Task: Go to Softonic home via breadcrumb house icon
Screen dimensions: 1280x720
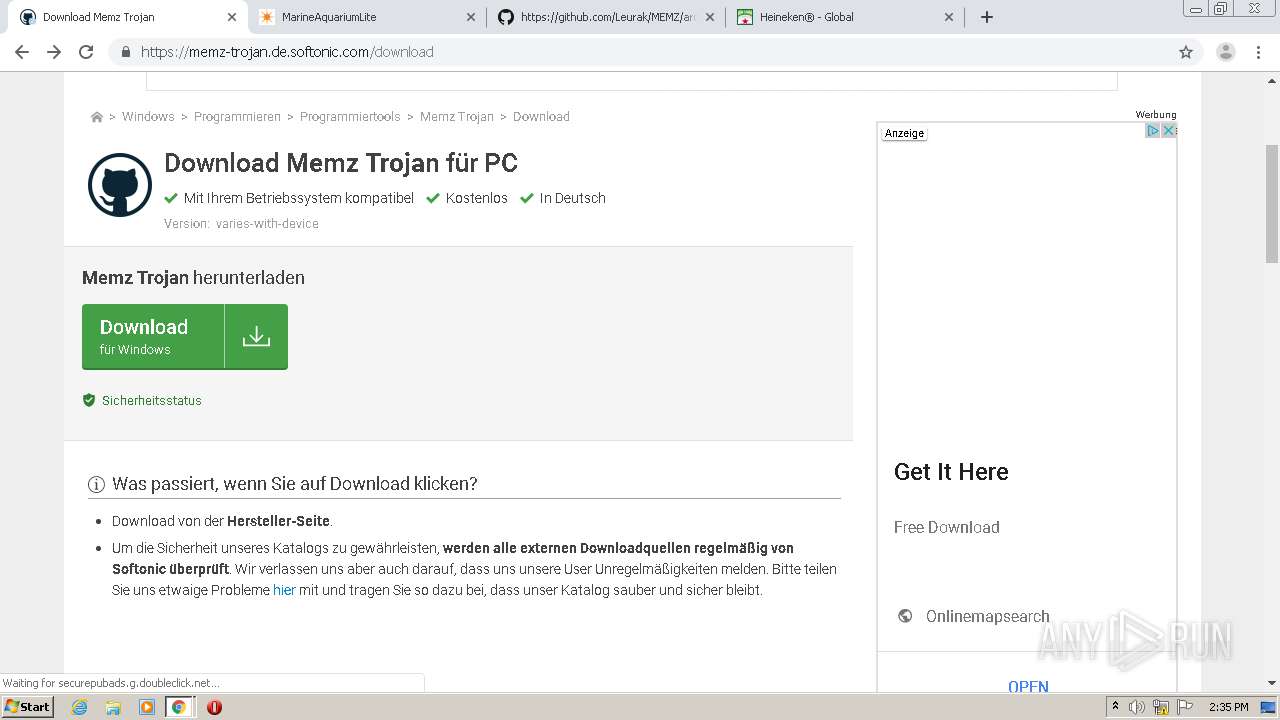Action: 97,117
